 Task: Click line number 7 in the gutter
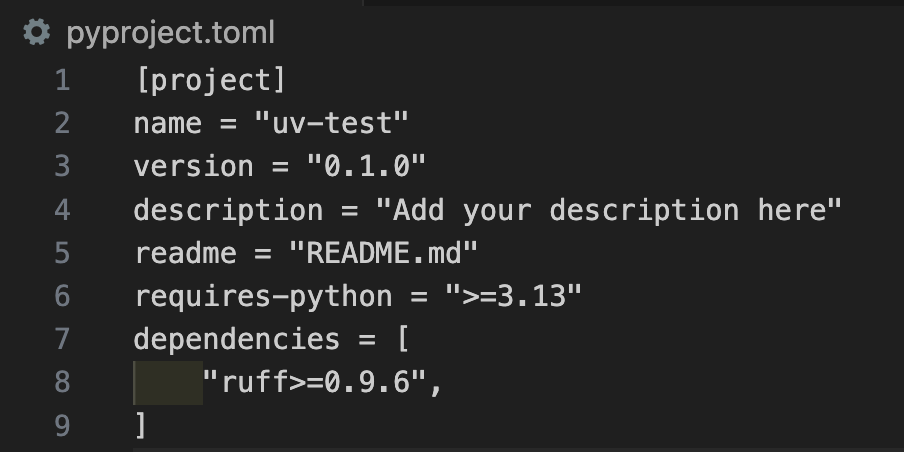pos(62,339)
